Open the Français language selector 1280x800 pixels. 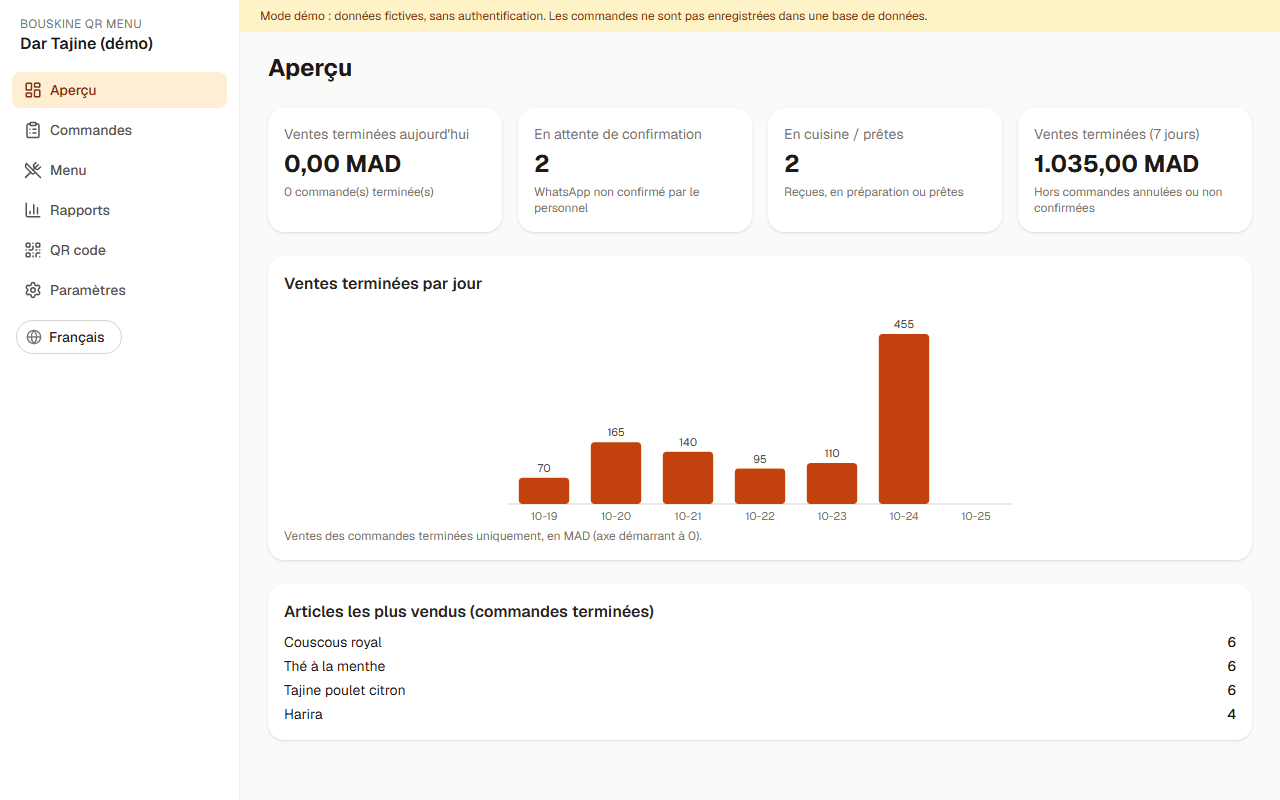coord(69,337)
